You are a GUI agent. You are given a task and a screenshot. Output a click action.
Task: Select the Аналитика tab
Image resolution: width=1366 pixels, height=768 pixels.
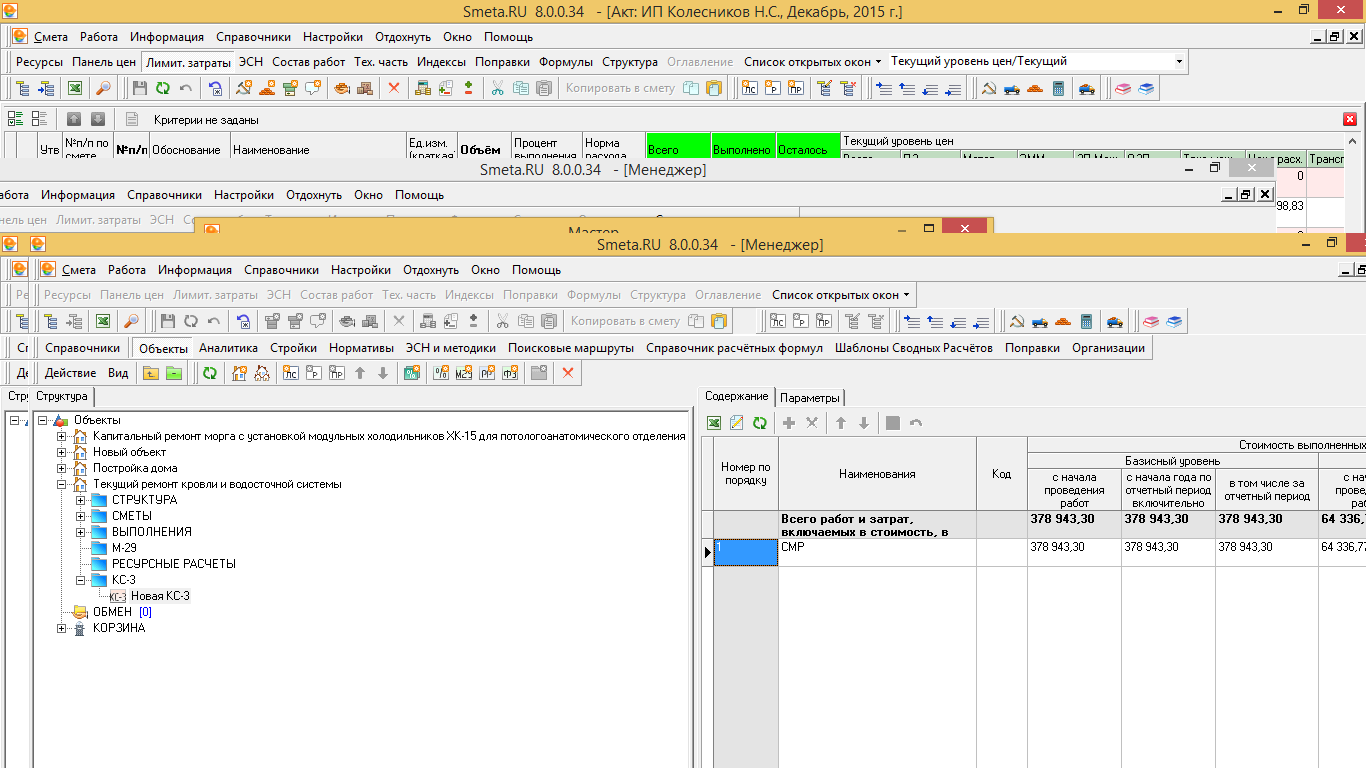tap(228, 348)
